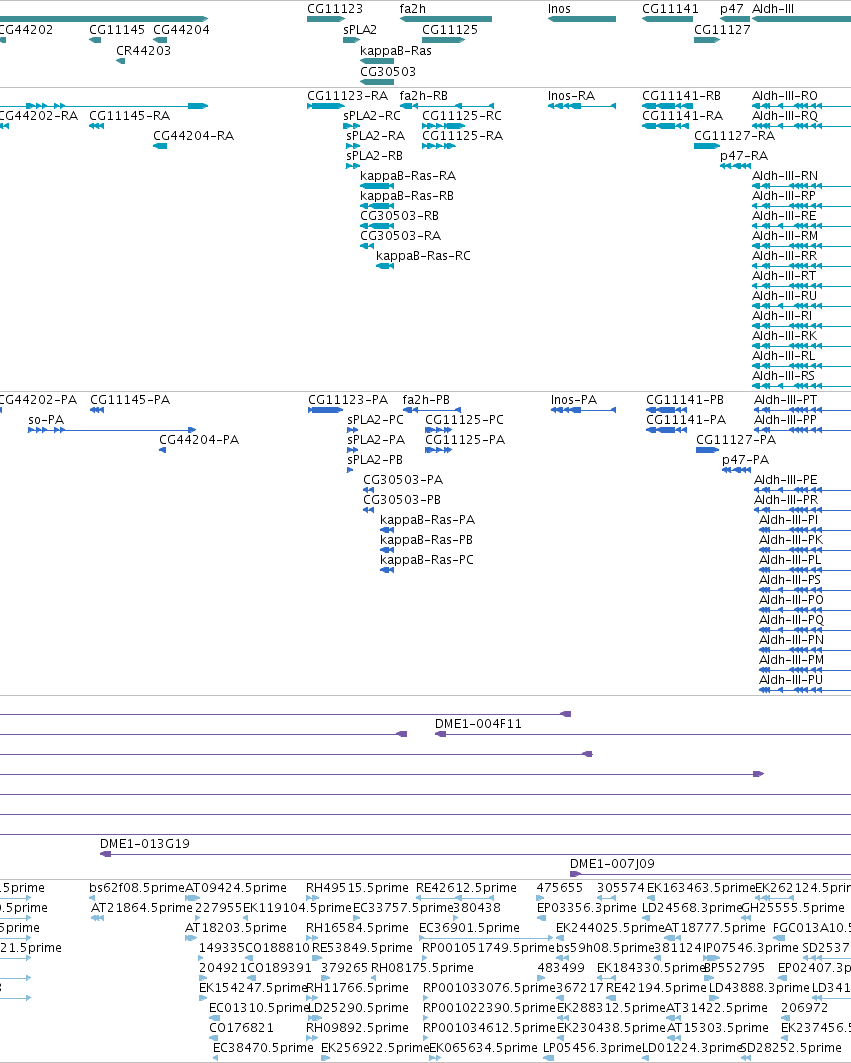Open EST EC36901.5prime

[469, 928]
